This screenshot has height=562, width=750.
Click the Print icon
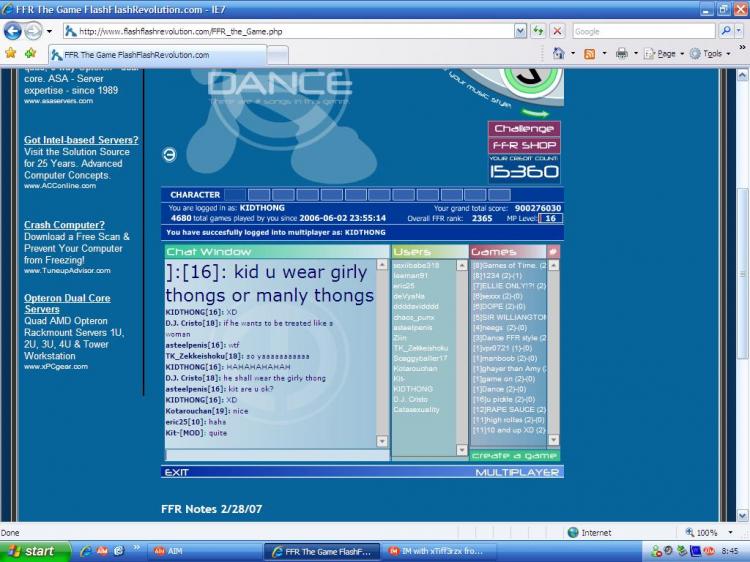621,54
